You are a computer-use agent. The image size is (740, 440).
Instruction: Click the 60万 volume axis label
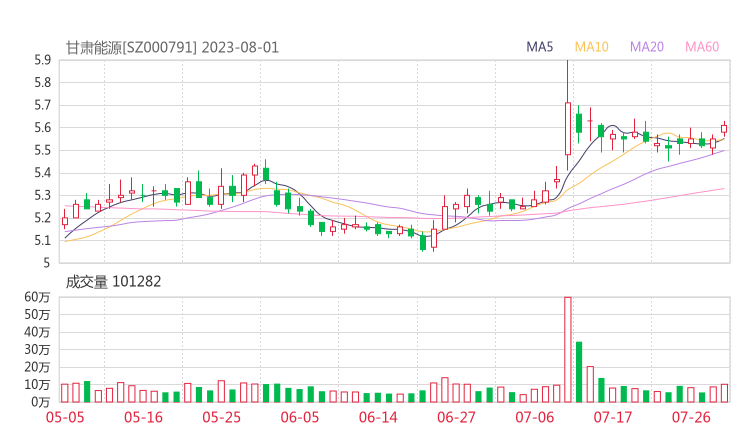tap(37, 297)
